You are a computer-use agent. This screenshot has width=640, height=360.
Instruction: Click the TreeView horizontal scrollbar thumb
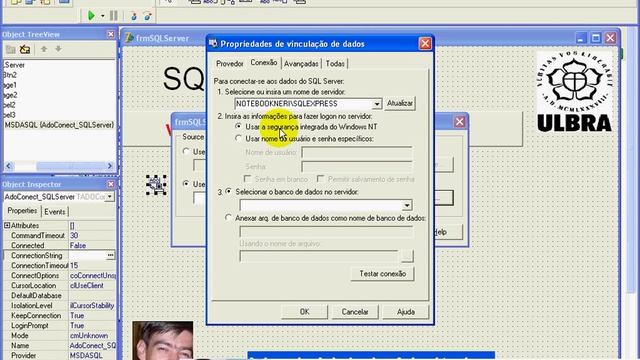tap(70, 166)
